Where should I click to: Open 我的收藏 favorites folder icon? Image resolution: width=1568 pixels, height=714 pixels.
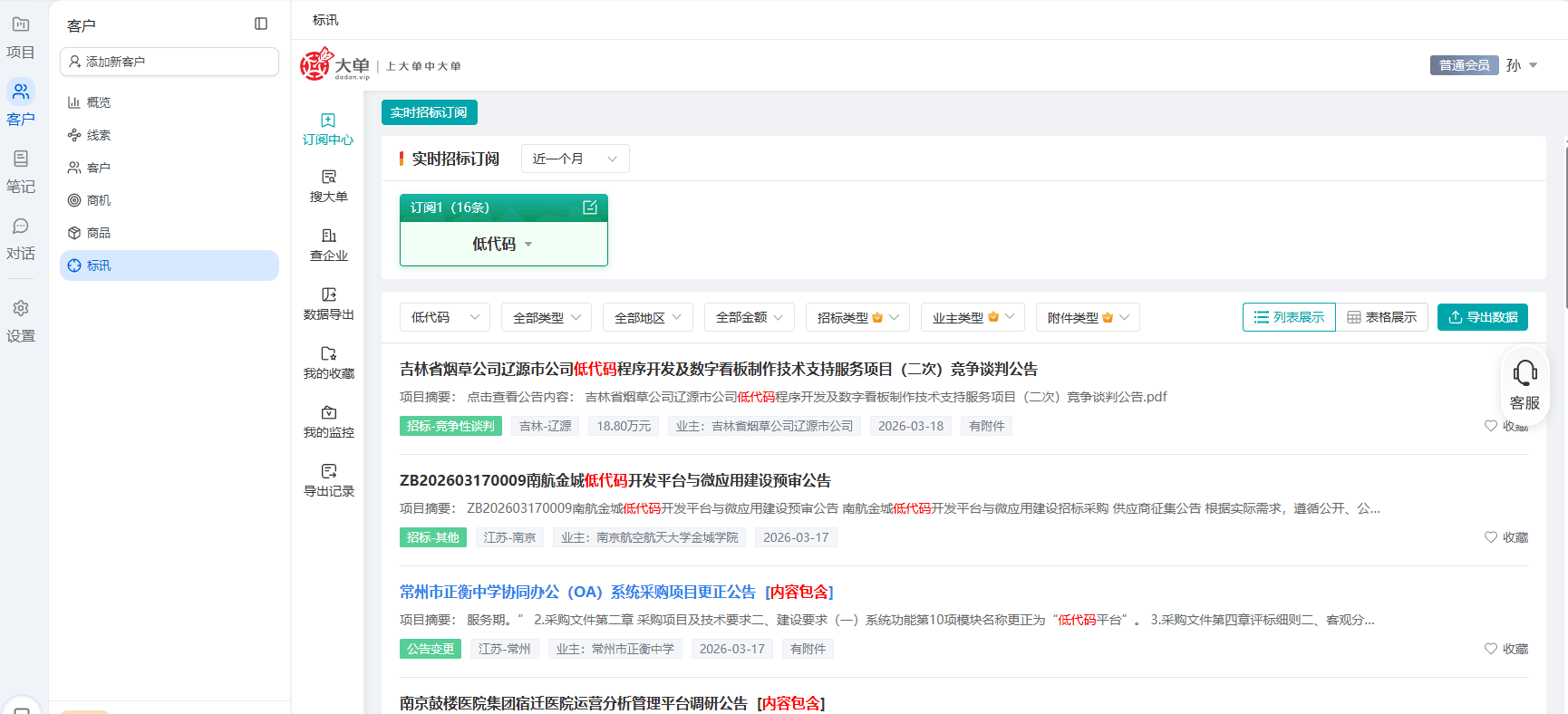(328, 354)
